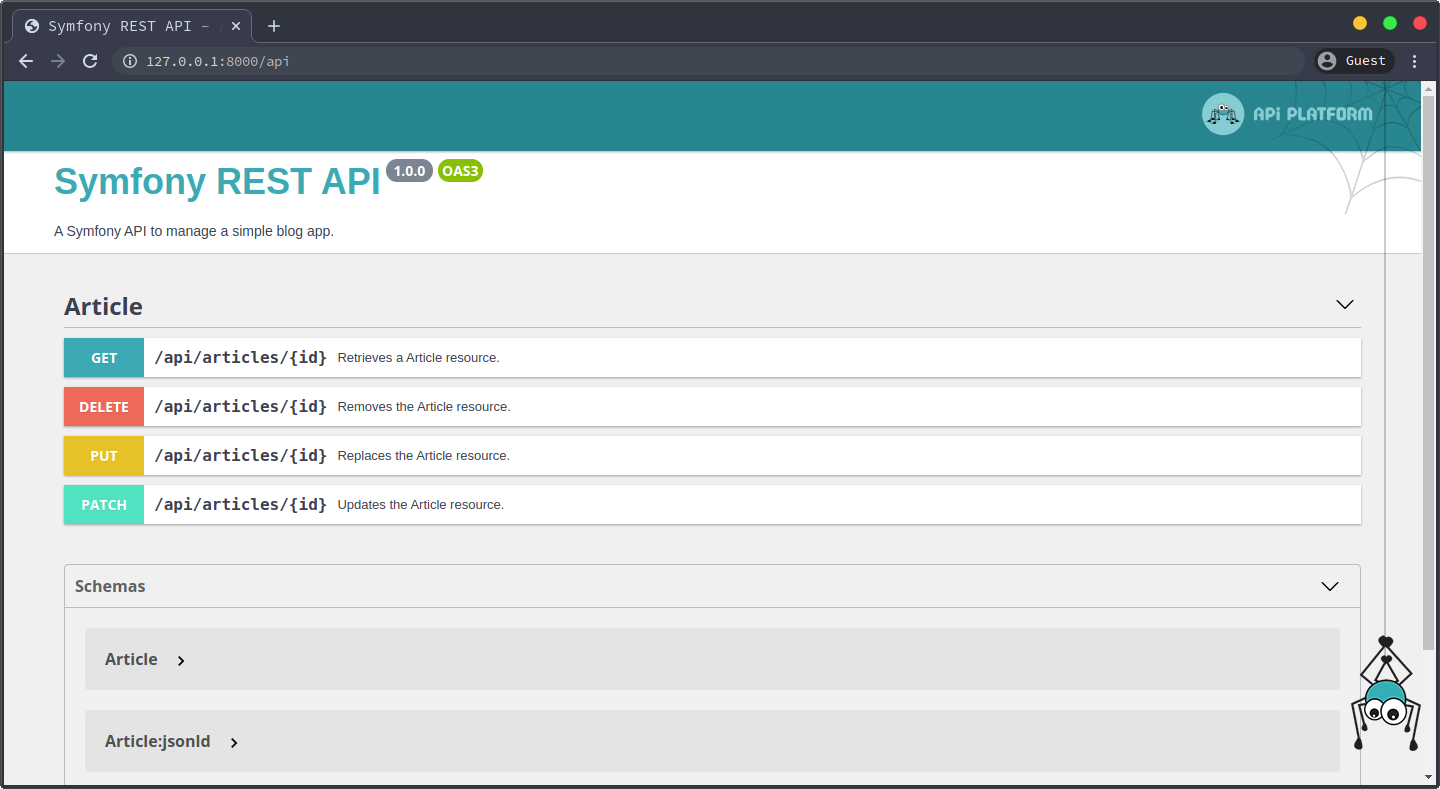Click the browser forward arrow
Screen dimensions: 1440x789
[x=58, y=61]
